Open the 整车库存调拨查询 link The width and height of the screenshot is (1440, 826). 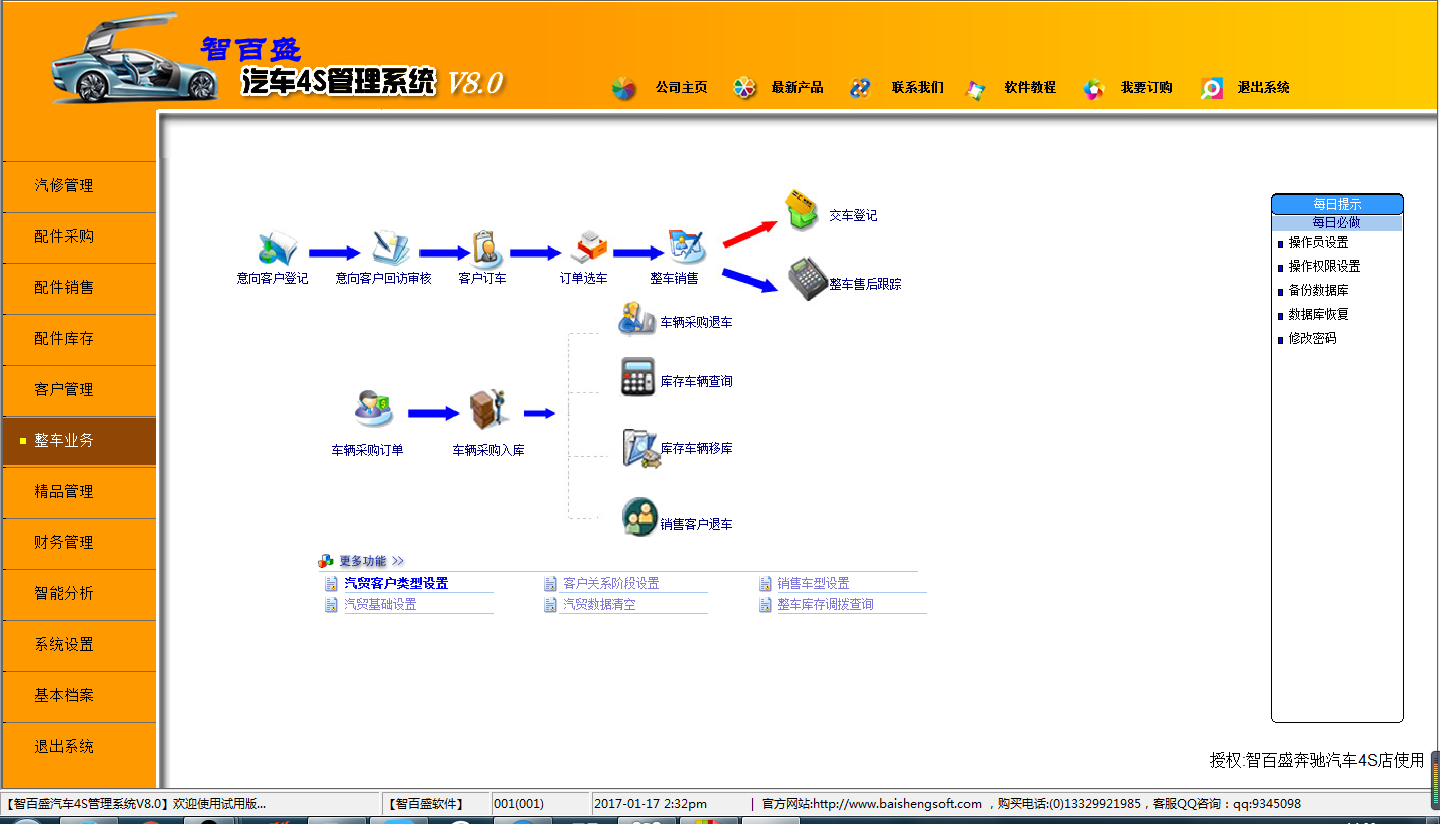click(x=825, y=605)
